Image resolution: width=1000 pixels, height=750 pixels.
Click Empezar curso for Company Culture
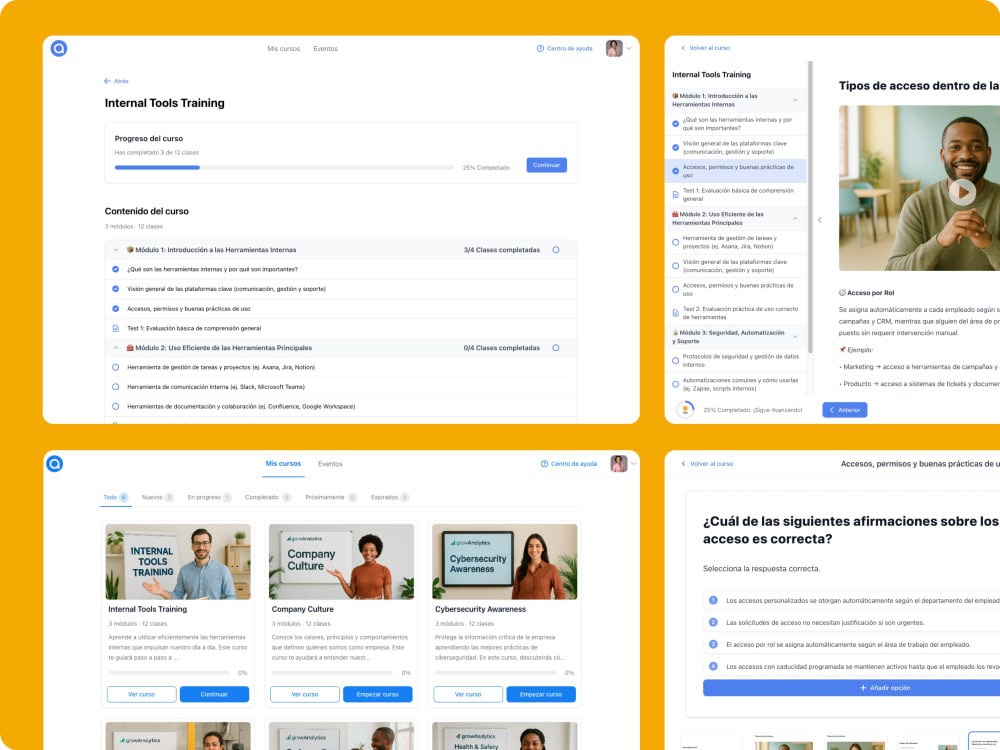(x=378, y=695)
